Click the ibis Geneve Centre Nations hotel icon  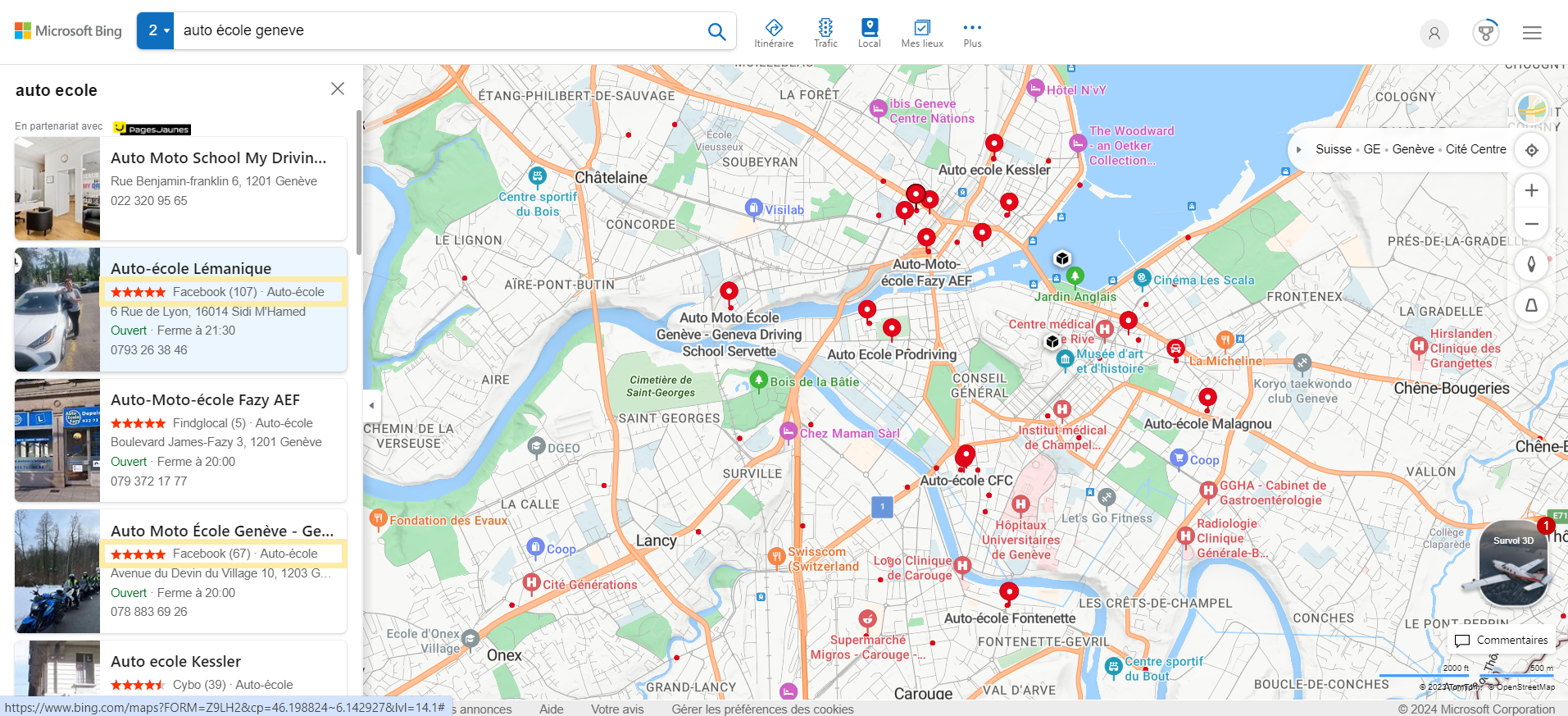click(879, 108)
